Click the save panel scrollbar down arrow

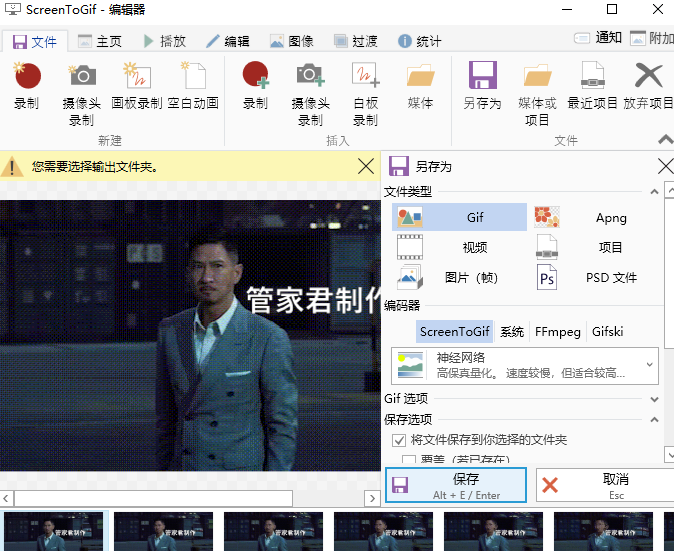click(670, 454)
